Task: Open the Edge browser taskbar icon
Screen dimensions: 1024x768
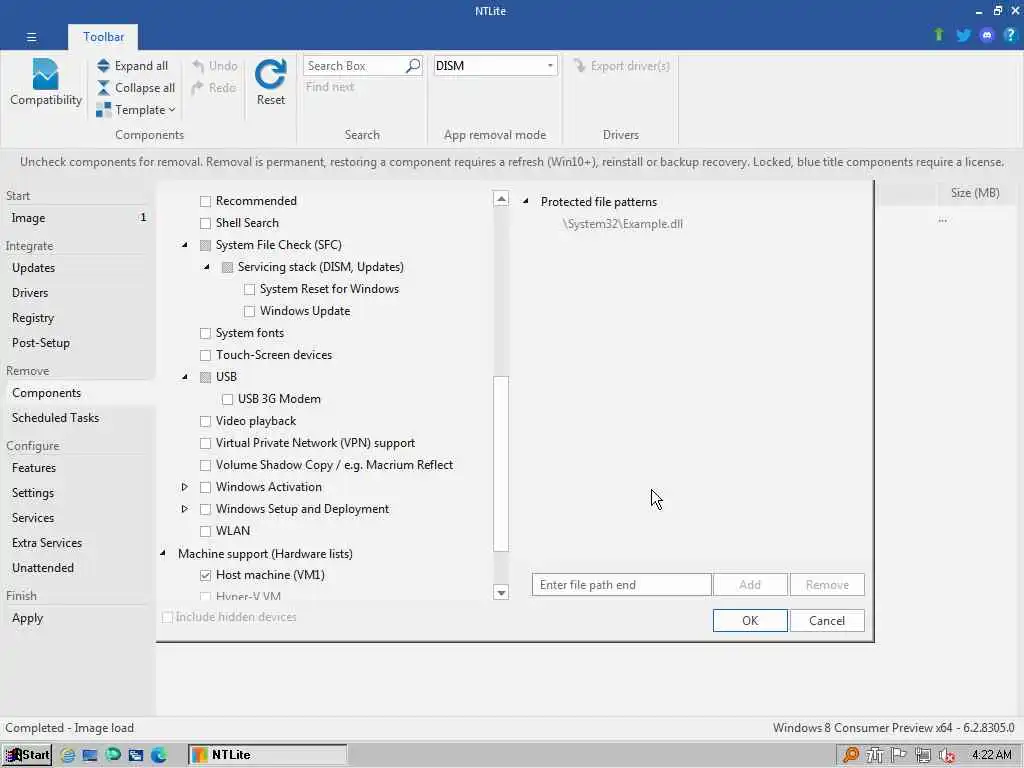Action: coord(159,756)
